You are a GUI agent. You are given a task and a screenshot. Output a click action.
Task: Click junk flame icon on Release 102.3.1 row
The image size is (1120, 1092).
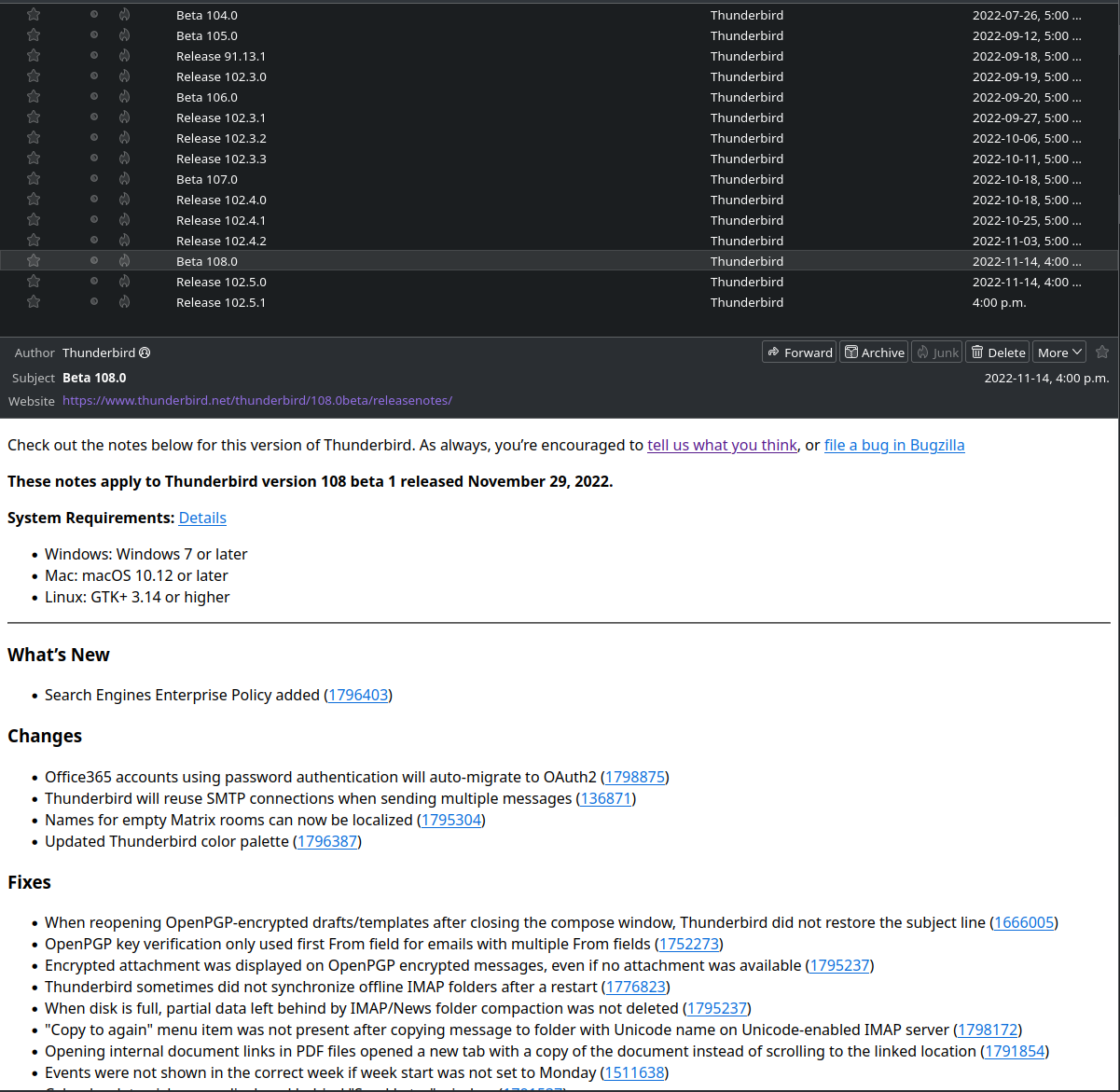[124, 117]
